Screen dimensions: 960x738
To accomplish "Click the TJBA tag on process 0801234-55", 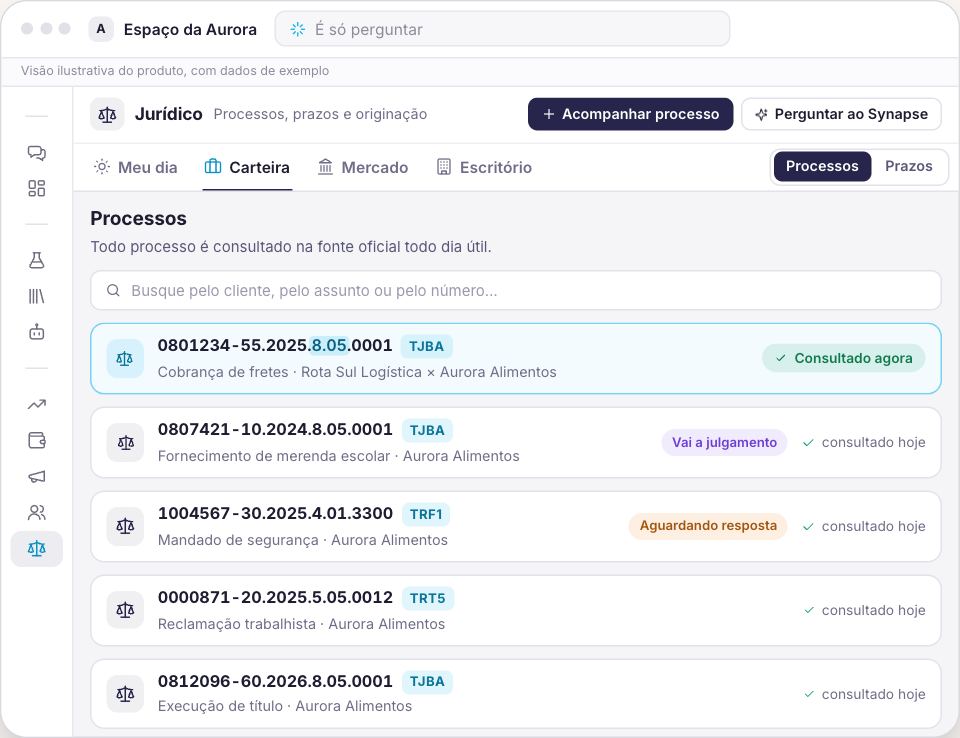I will [427, 347].
